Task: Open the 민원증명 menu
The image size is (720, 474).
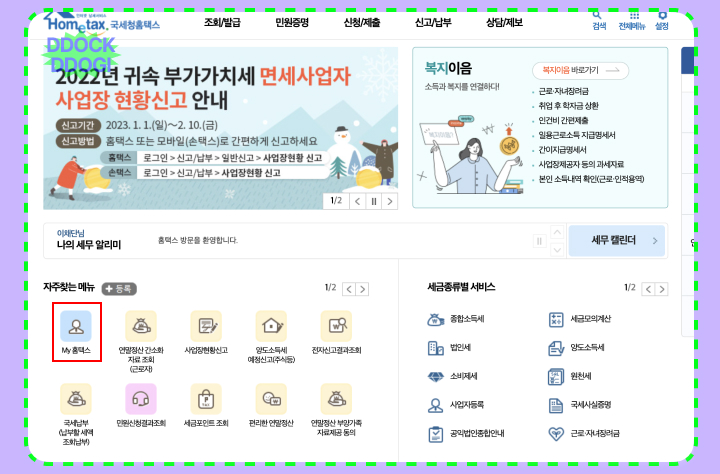Action: pyautogui.click(x=292, y=23)
